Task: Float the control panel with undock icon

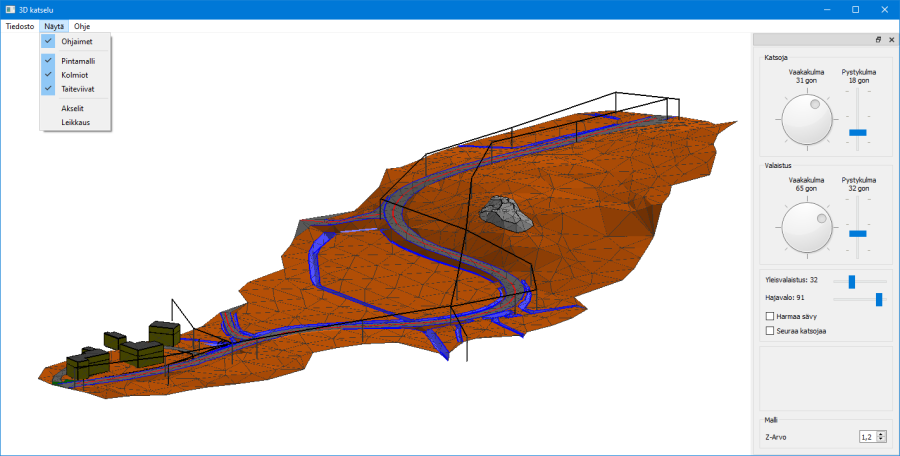Action: click(878, 40)
